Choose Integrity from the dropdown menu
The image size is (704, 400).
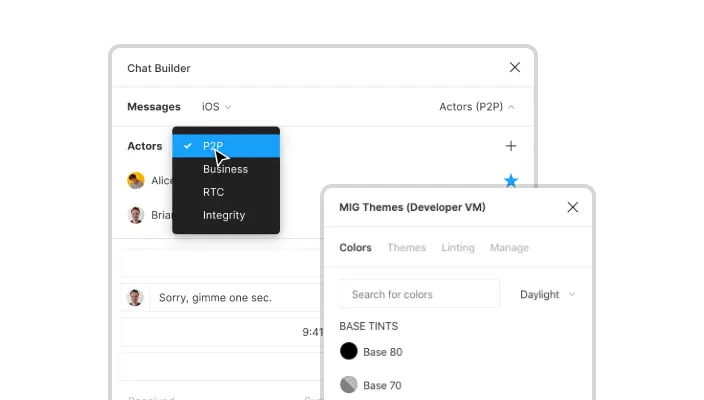pyautogui.click(x=226, y=215)
